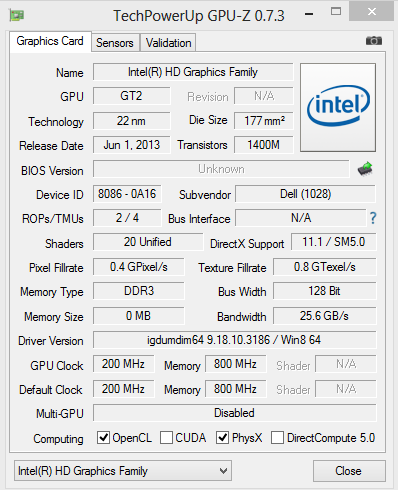This screenshot has width=398, height=490.
Task: Click the Intel vendor logo
Action: [338, 107]
